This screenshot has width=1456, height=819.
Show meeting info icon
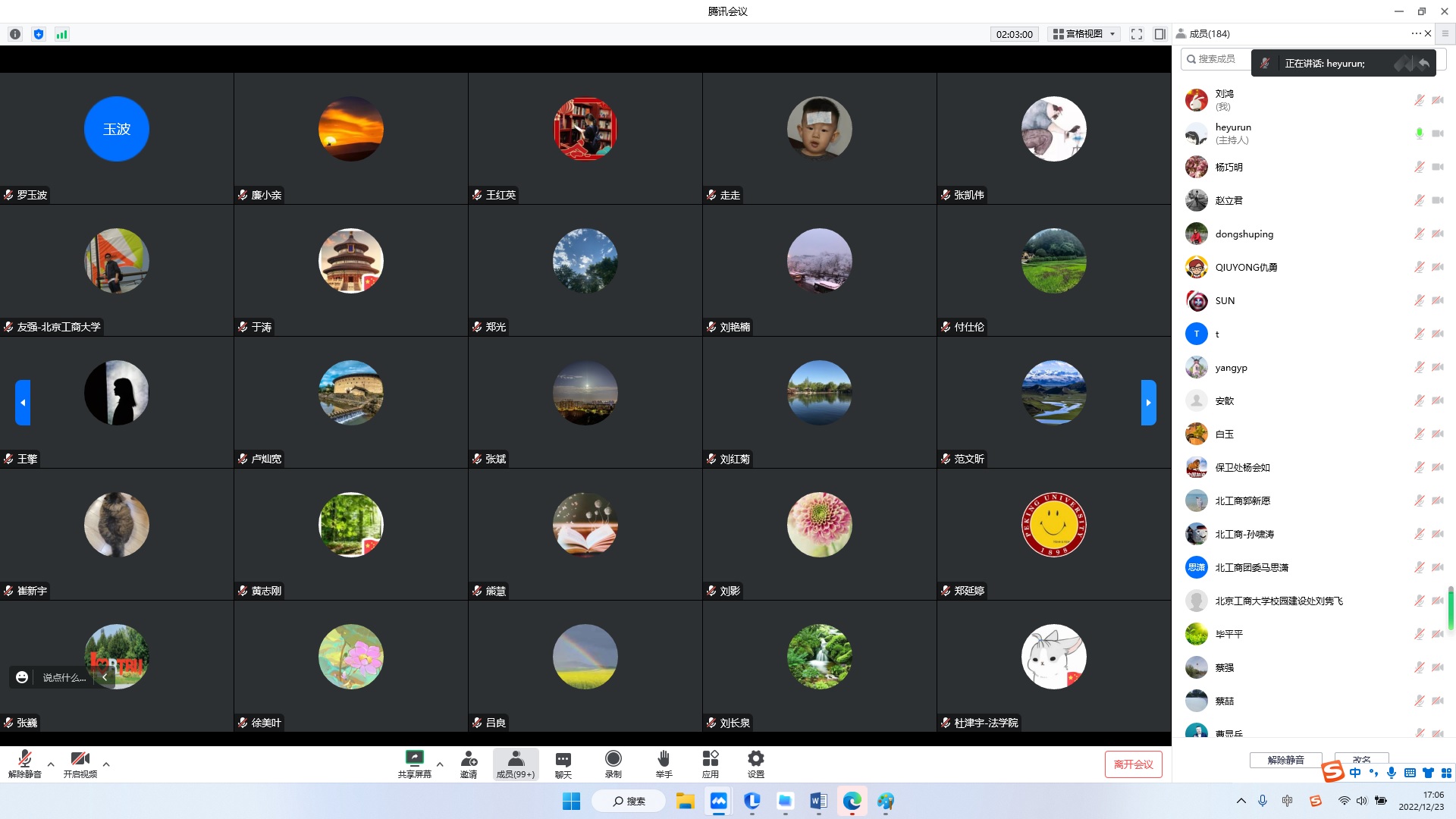(15, 34)
